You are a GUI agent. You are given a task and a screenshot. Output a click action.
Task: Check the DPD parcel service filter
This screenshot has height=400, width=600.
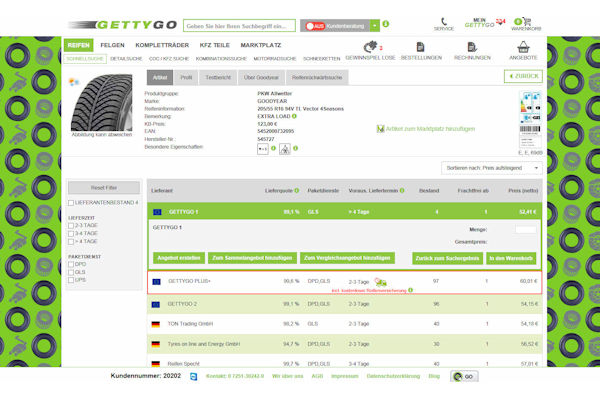click(x=71, y=264)
